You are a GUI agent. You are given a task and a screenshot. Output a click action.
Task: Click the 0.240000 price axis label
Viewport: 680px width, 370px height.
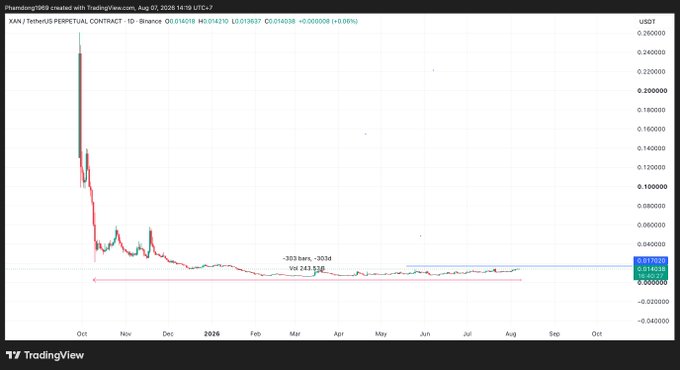tap(651, 52)
